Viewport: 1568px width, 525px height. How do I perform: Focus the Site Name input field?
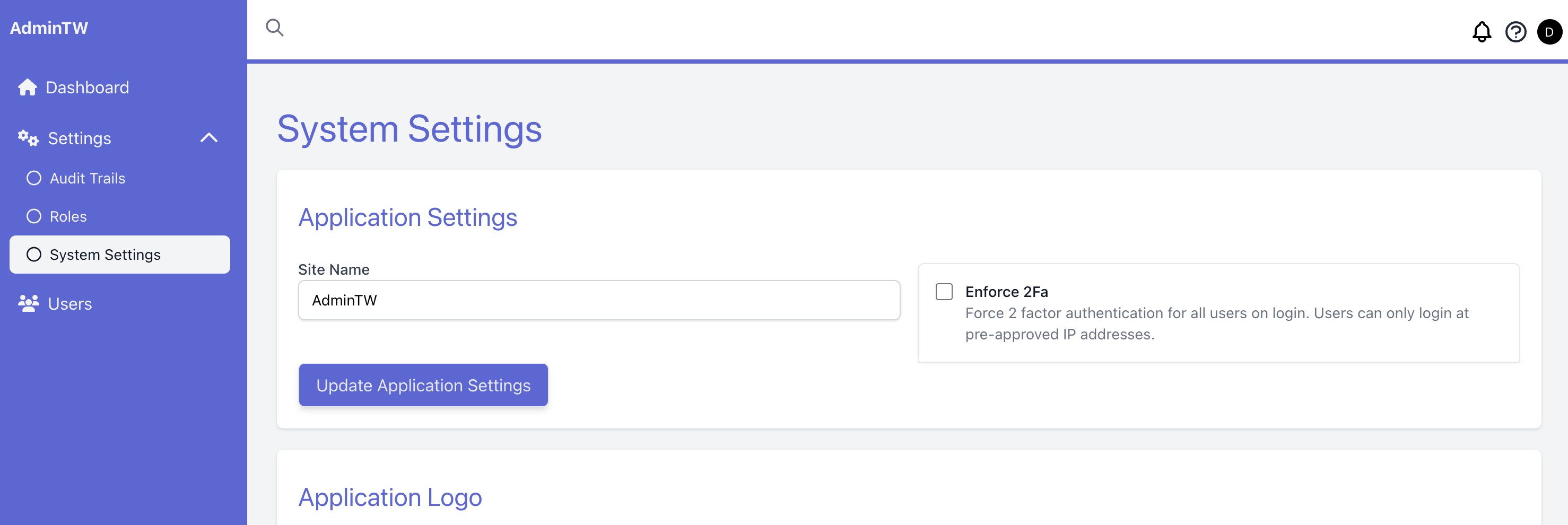click(599, 299)
